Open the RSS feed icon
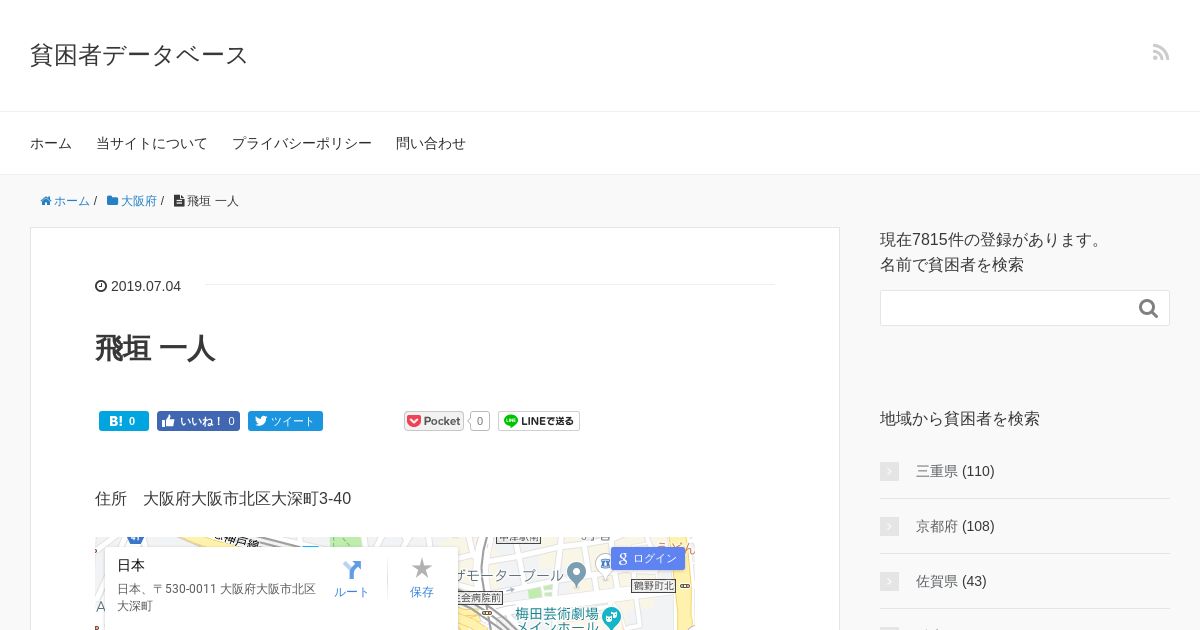The height and width of the screenshot is (630, 1200). pos(1160,52)
